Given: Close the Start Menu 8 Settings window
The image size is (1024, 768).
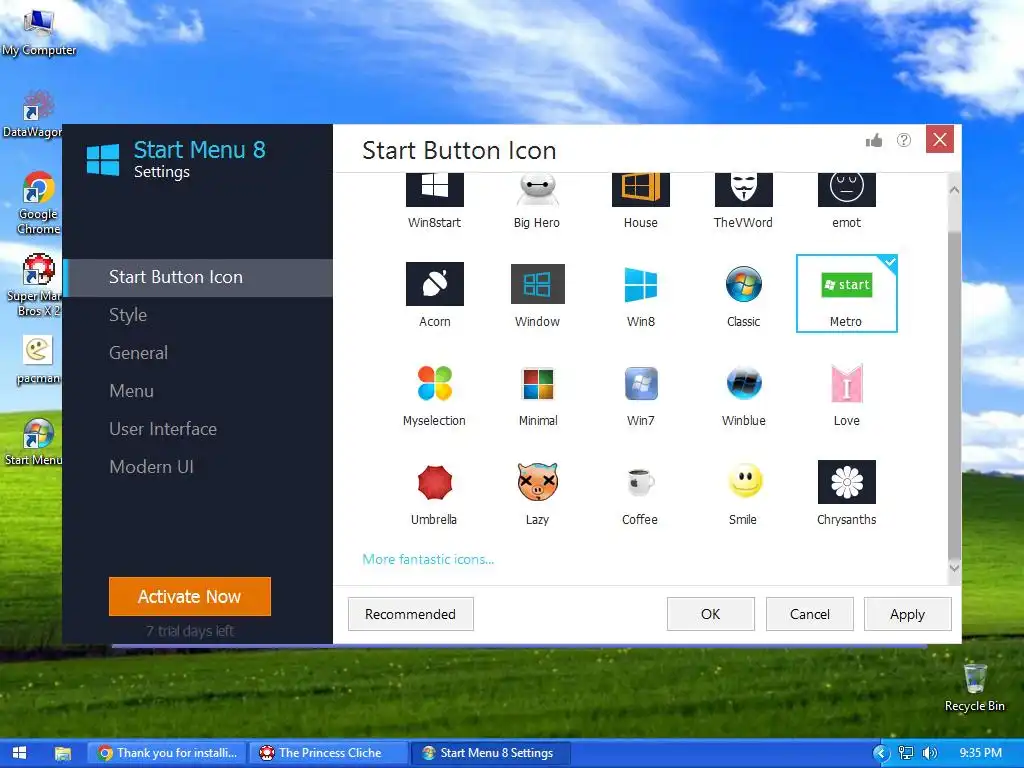Looking at the screenshot, I should [940, 139].
